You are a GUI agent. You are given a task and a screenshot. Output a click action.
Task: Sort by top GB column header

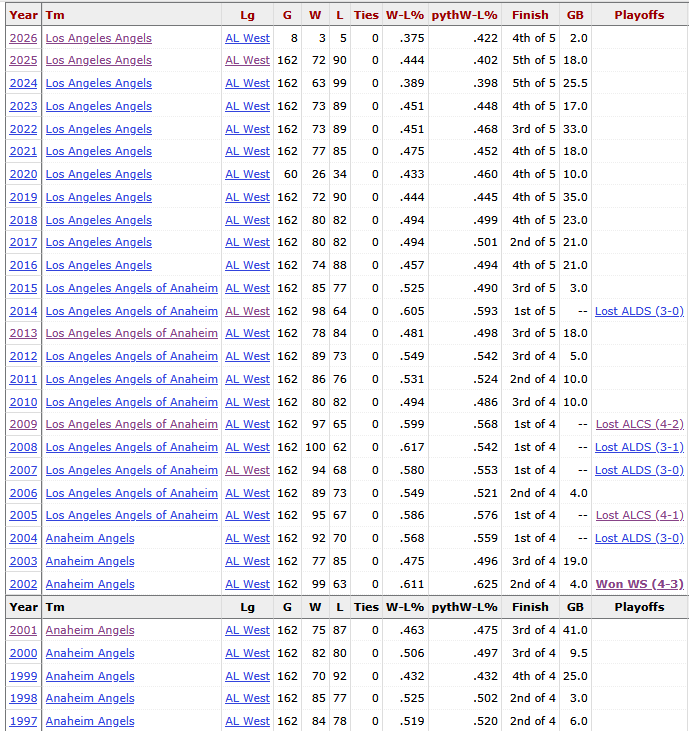coord(575,15)
